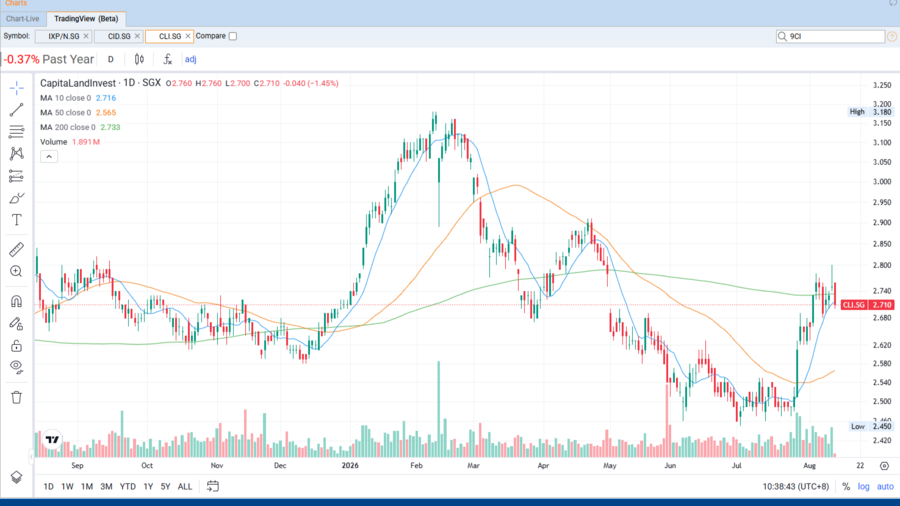Open chart settings gear on time axis
The image size is (900, 506).
[885, 466]
